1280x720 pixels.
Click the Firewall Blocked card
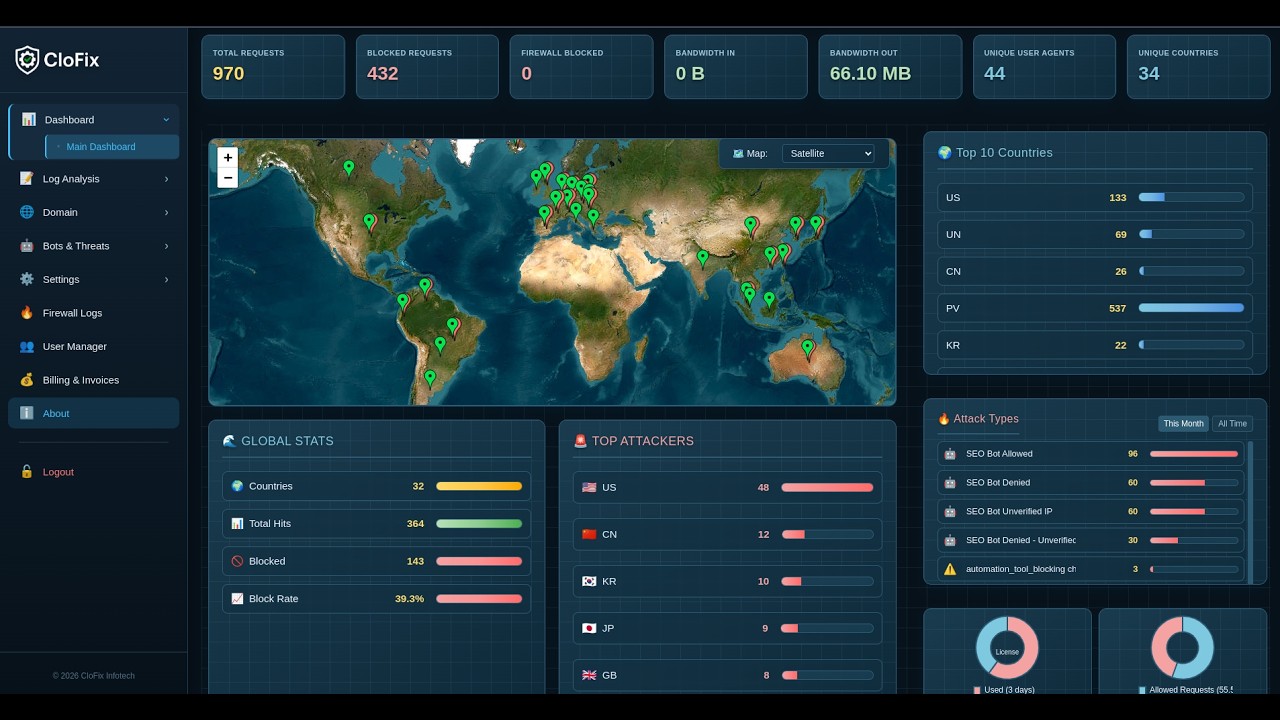[581, 67]
